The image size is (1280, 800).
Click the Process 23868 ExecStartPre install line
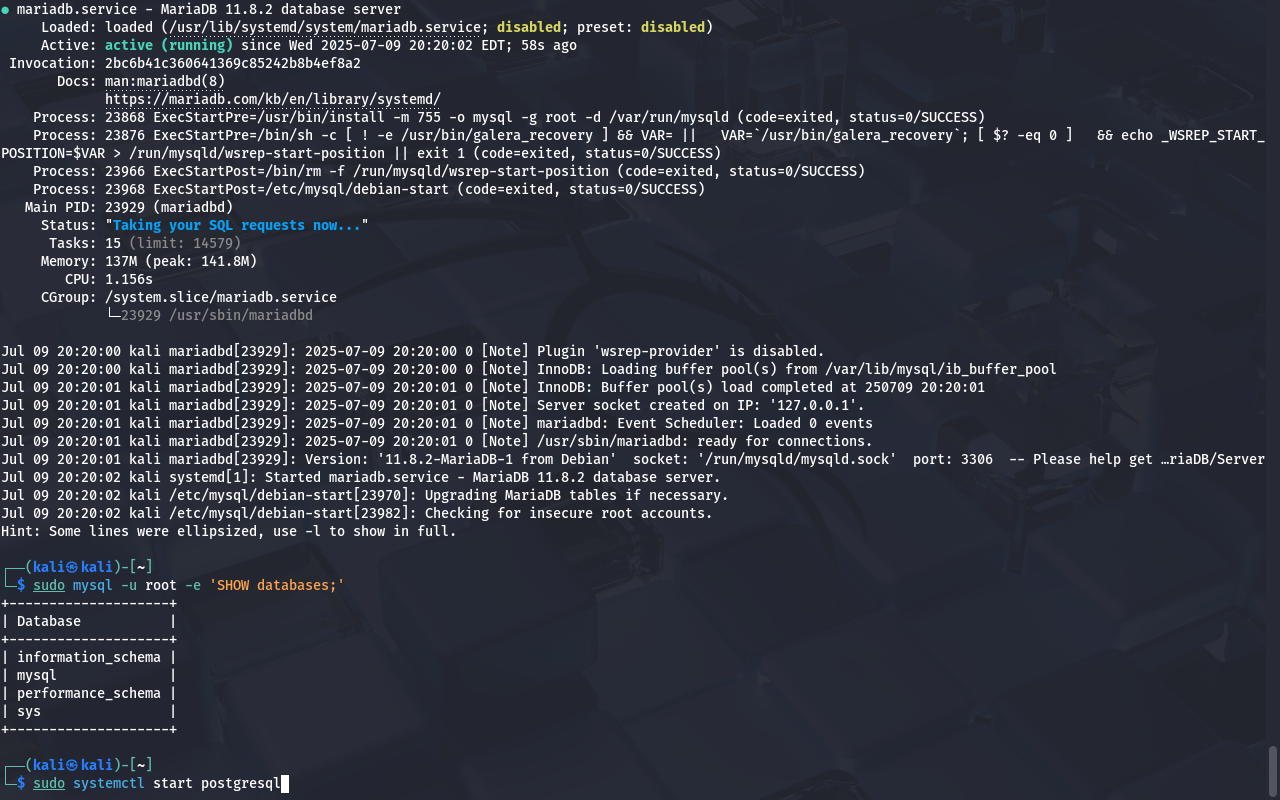509,117
